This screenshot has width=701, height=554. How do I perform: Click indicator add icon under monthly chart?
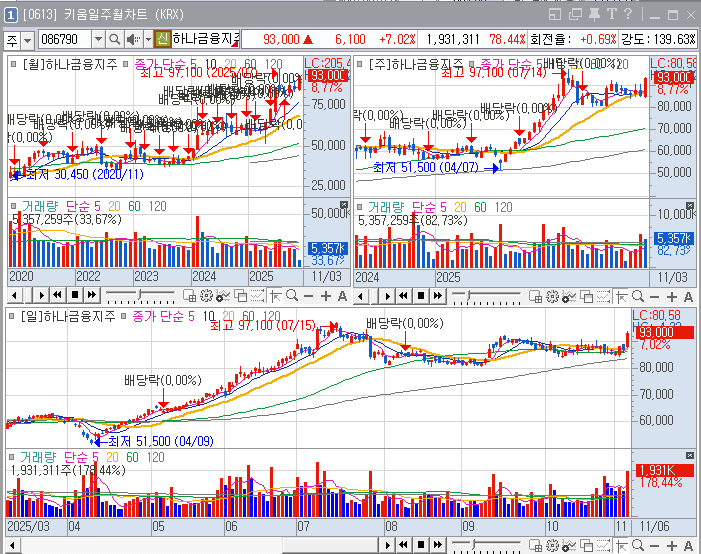click(223, 296)
